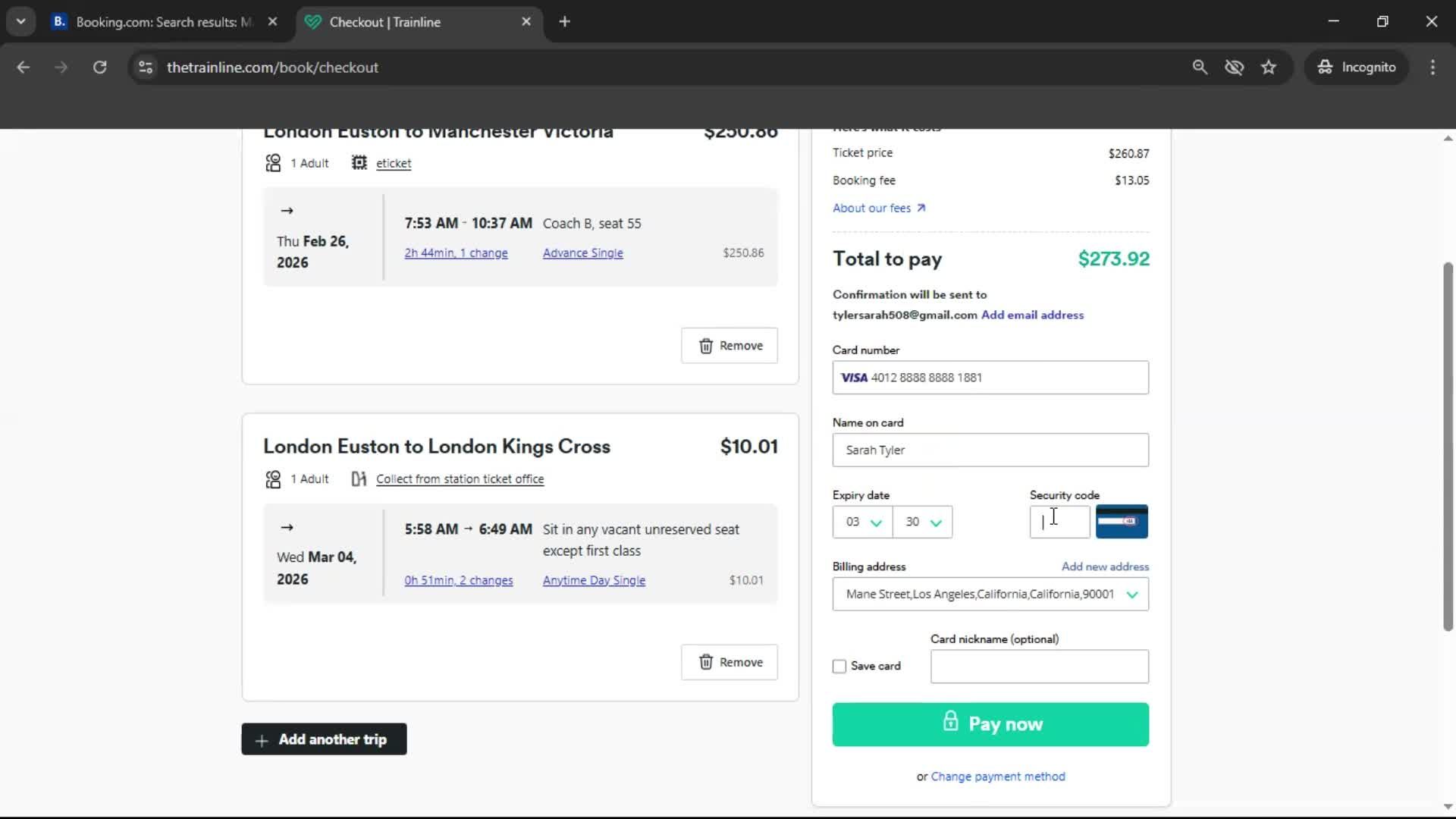Reload the checkout page
This screenshot has height=819, width=1456.
99,67
